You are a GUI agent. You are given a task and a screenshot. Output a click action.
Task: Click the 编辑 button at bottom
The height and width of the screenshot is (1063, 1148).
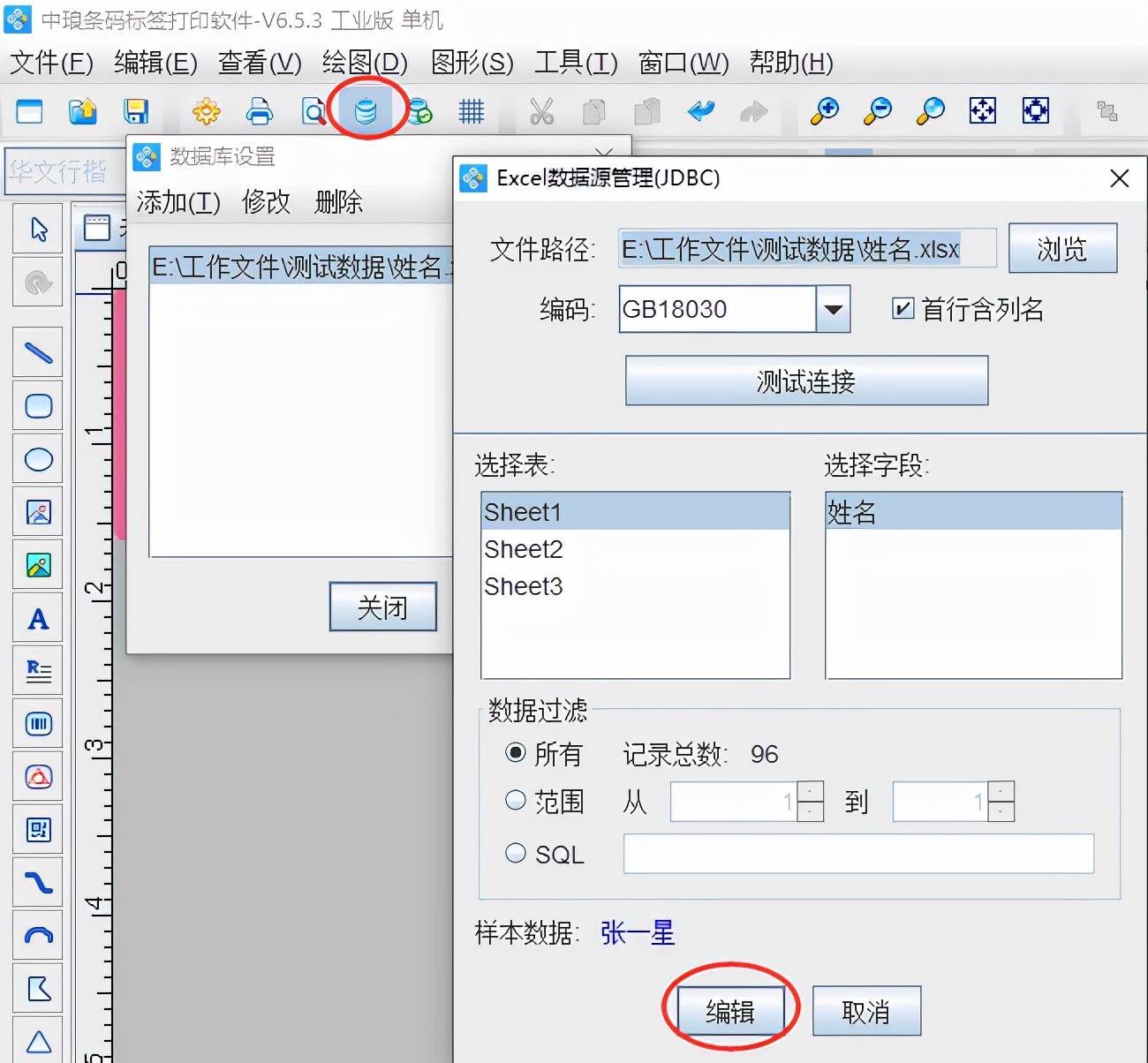(730, 1011)
